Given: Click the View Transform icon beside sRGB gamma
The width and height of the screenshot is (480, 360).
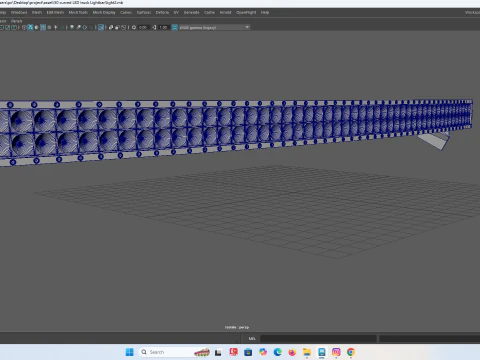Looking at the screenshot, I should point(174,27).
